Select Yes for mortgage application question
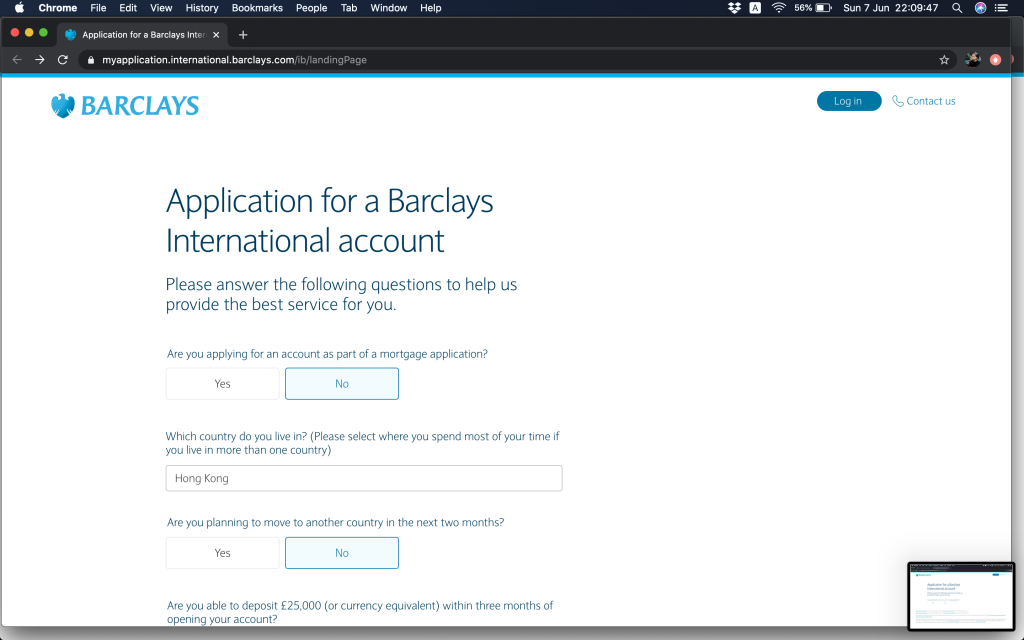The height and width of the screenshot is (640, 1024). coord(222,384)
